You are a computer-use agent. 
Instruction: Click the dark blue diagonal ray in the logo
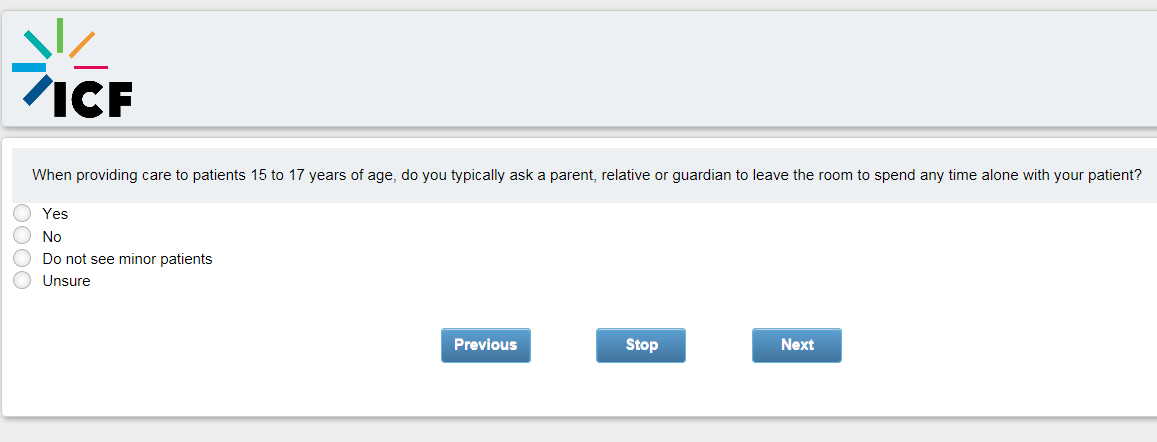pyautogui.click(x=36, y=90)
